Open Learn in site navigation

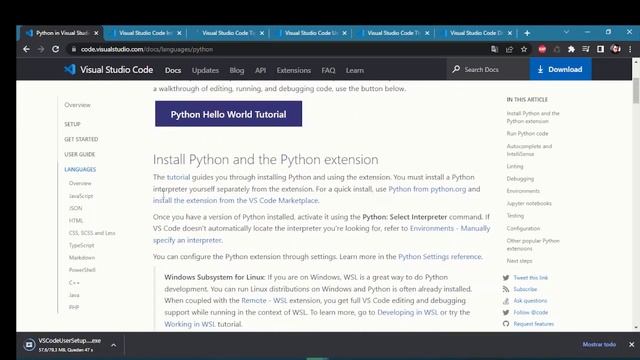(x=355, y=70)
